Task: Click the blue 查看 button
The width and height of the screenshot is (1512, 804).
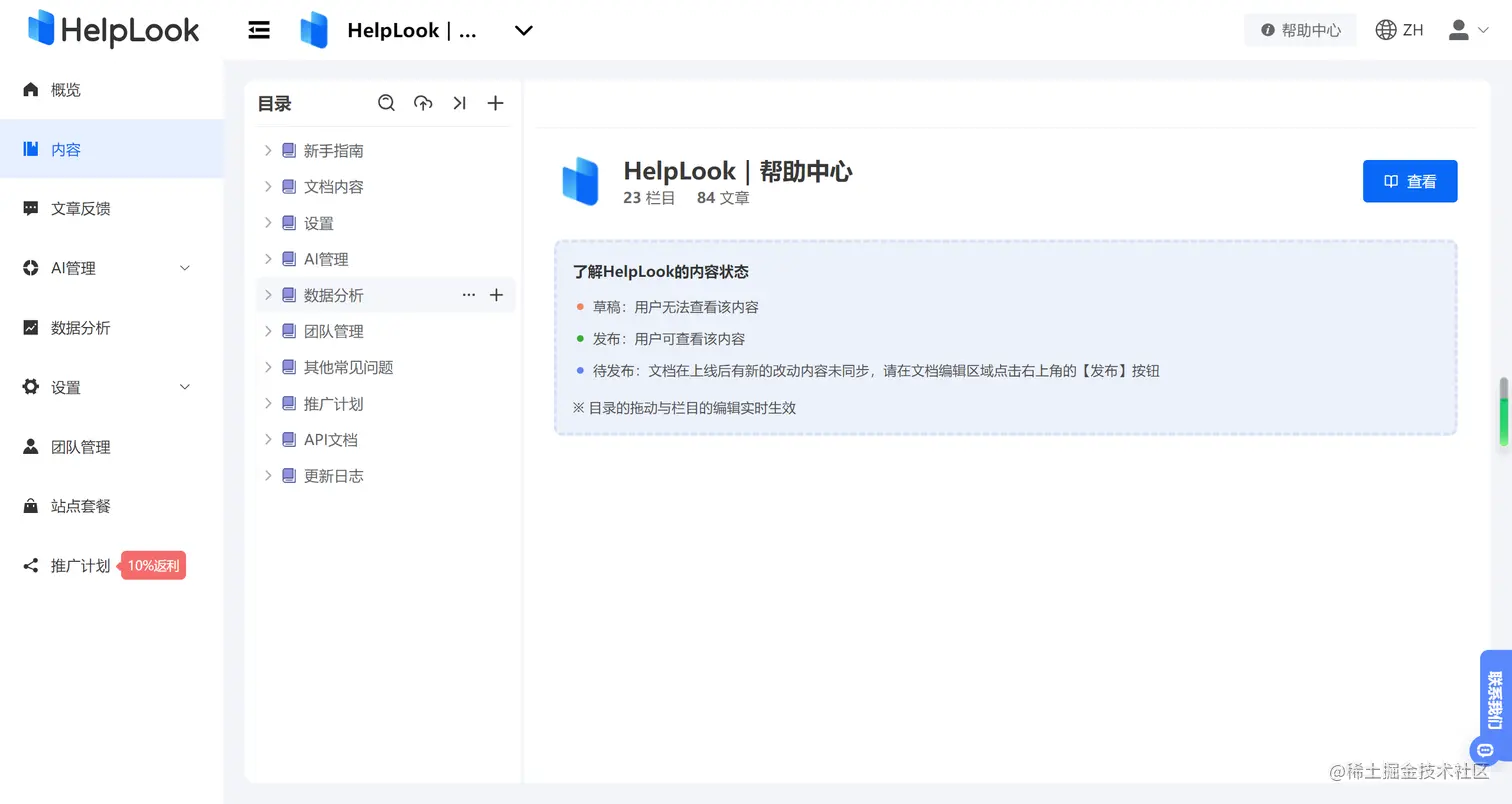Action: (x=1410, y=181)
